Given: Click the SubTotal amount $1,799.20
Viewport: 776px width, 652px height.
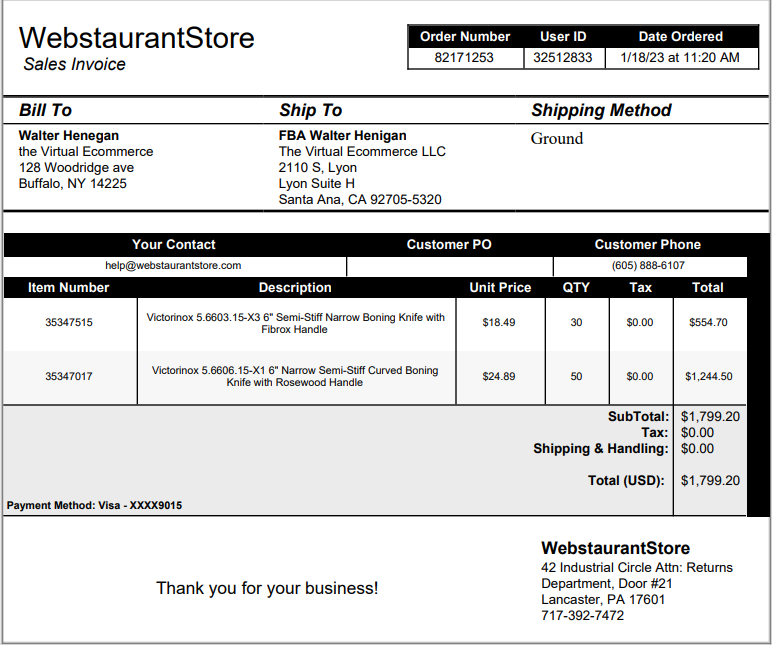Looking at the screenshot, I should [710, 416].
